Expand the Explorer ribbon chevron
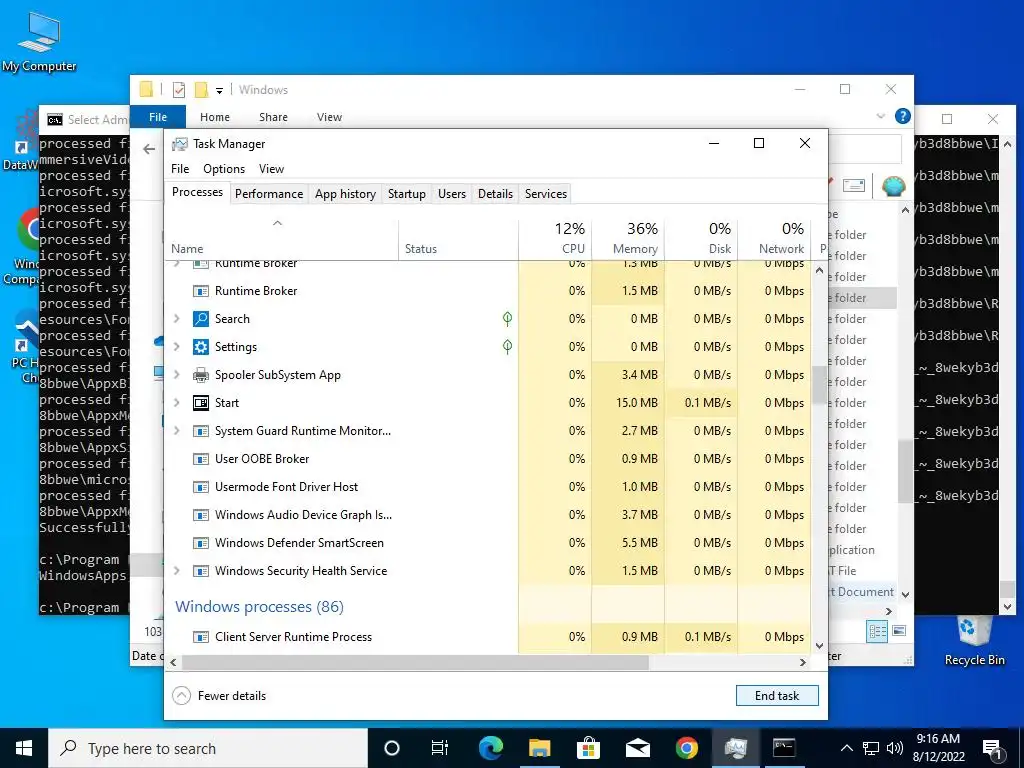This screenshot has width=1024, height=768. tap(880, 116)
